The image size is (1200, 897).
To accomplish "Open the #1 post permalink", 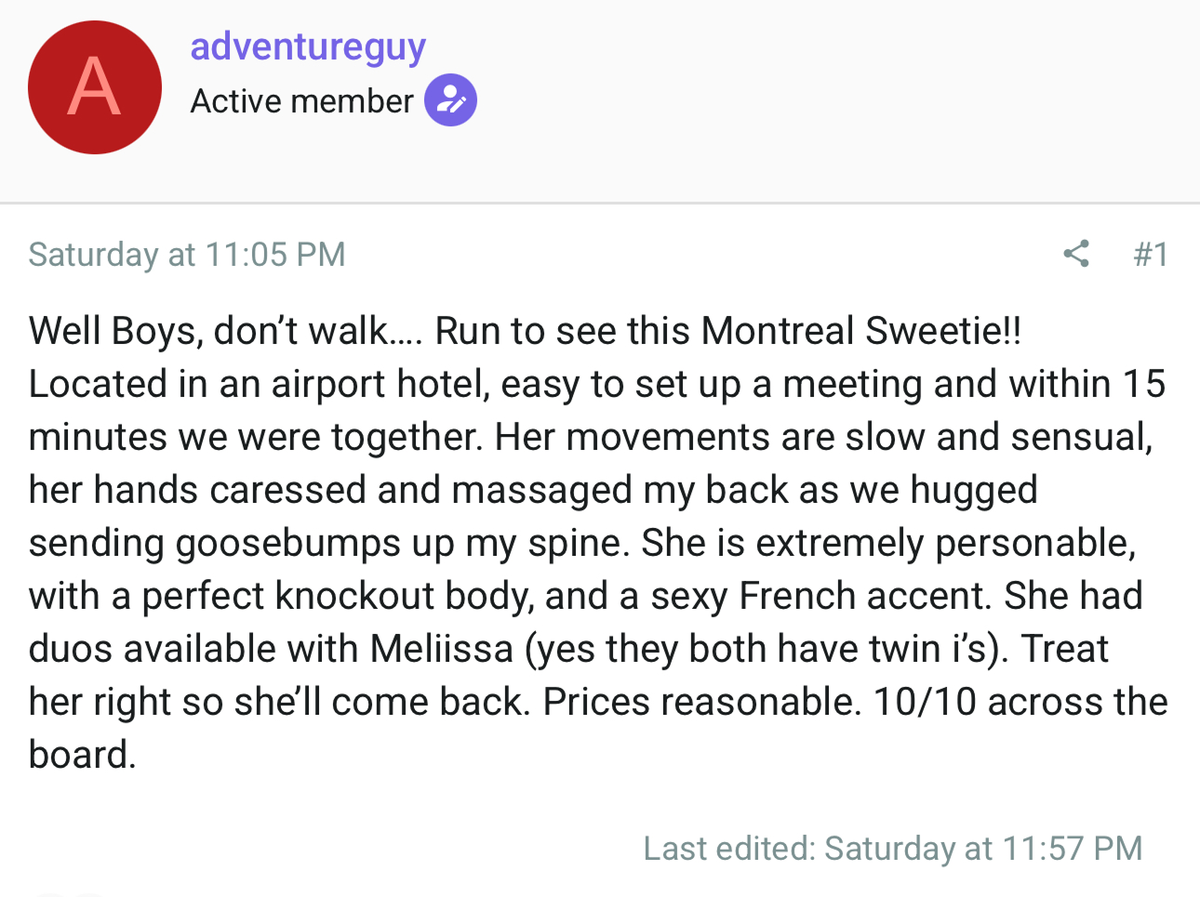I will tap(1150, 254).
